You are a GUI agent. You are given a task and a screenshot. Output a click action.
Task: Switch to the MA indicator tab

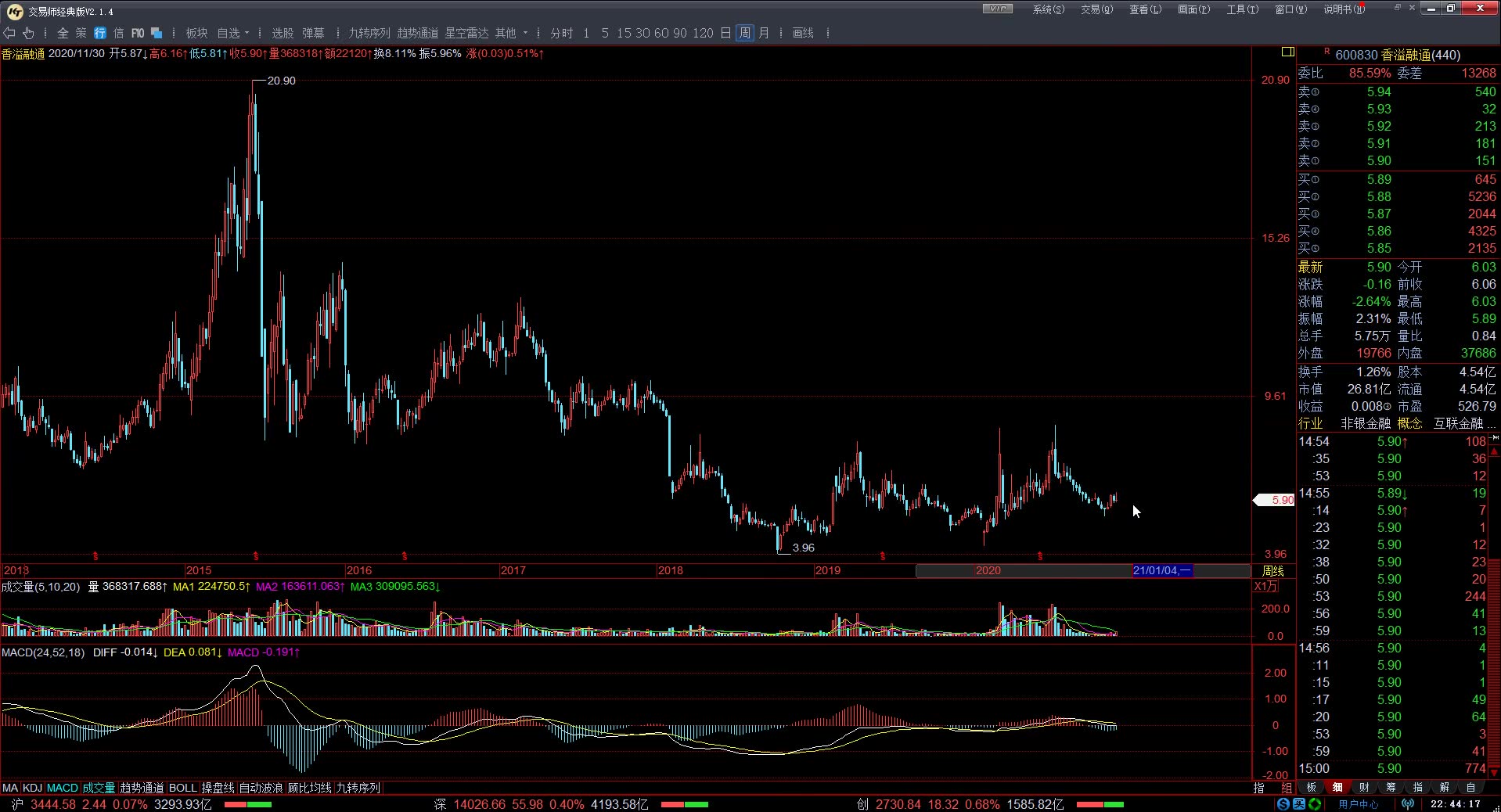click(x=10, y=788)
